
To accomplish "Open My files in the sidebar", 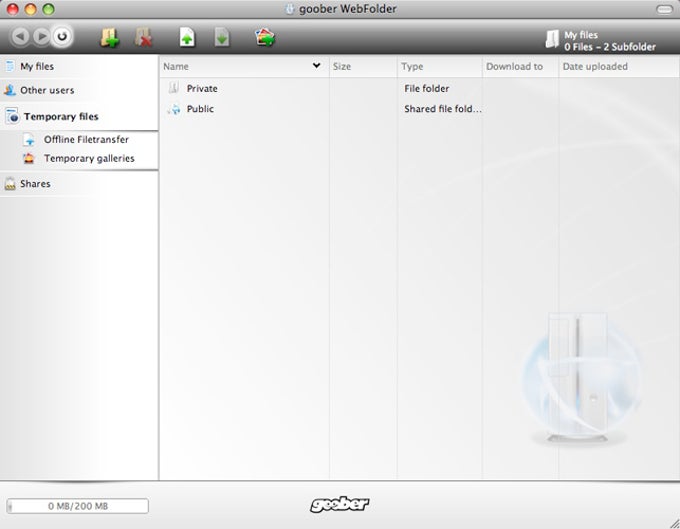I will point(37,66).
